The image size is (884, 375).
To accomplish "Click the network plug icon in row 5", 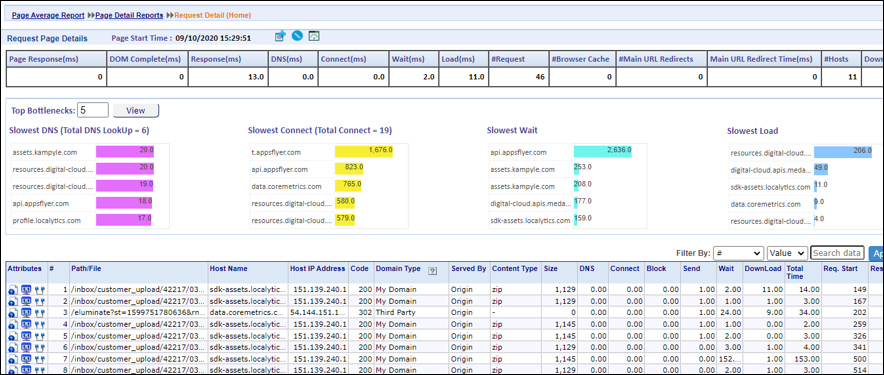I will click(x=39, y=336).
